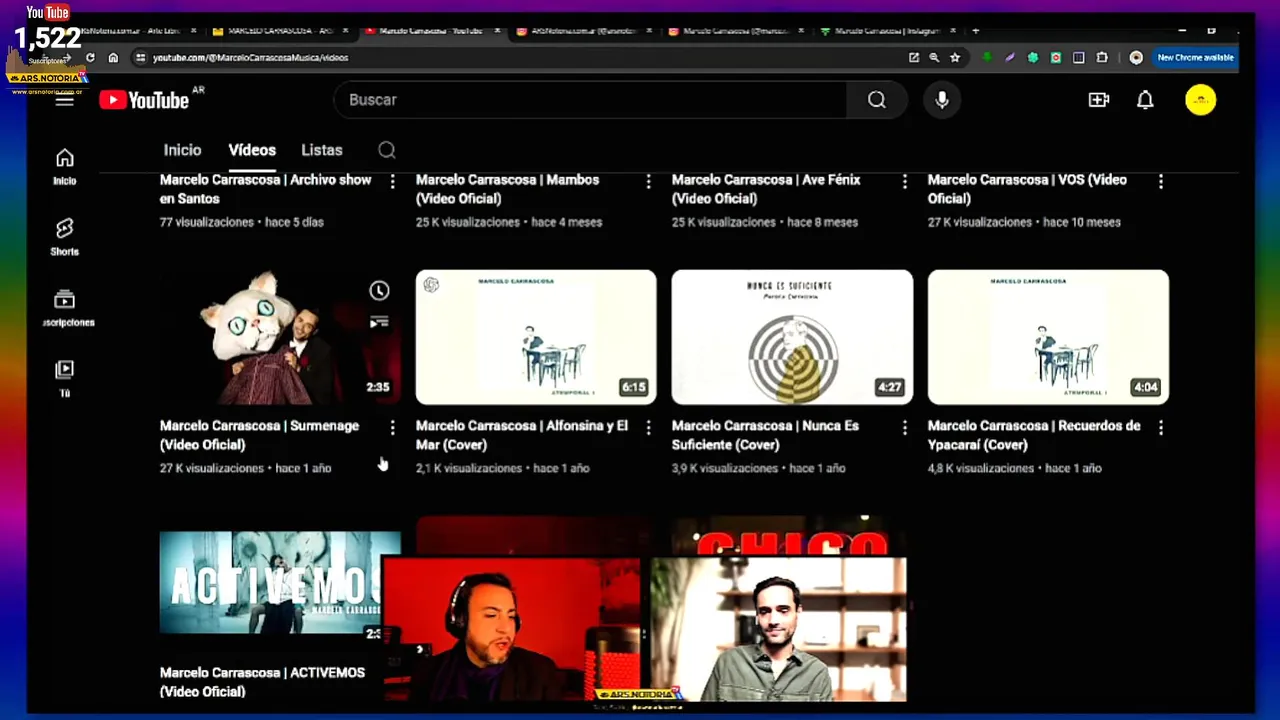Click the open-in-app icon in the address bar
Image resolution: width=1280 pixels, height=720 pixels.
(914, 58)
